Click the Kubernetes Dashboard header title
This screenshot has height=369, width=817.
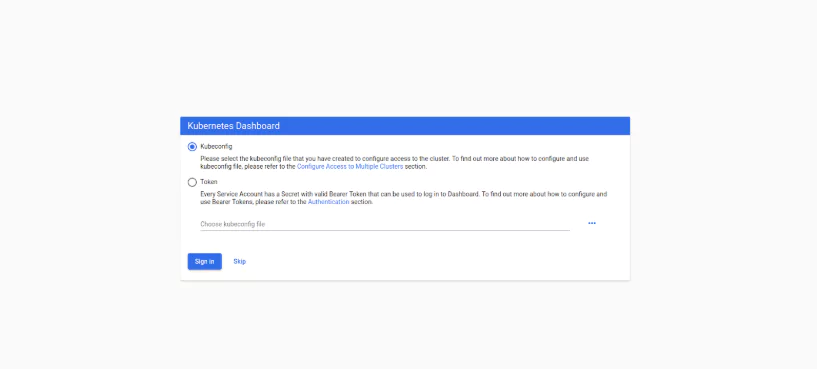click(x=233, y=126)
